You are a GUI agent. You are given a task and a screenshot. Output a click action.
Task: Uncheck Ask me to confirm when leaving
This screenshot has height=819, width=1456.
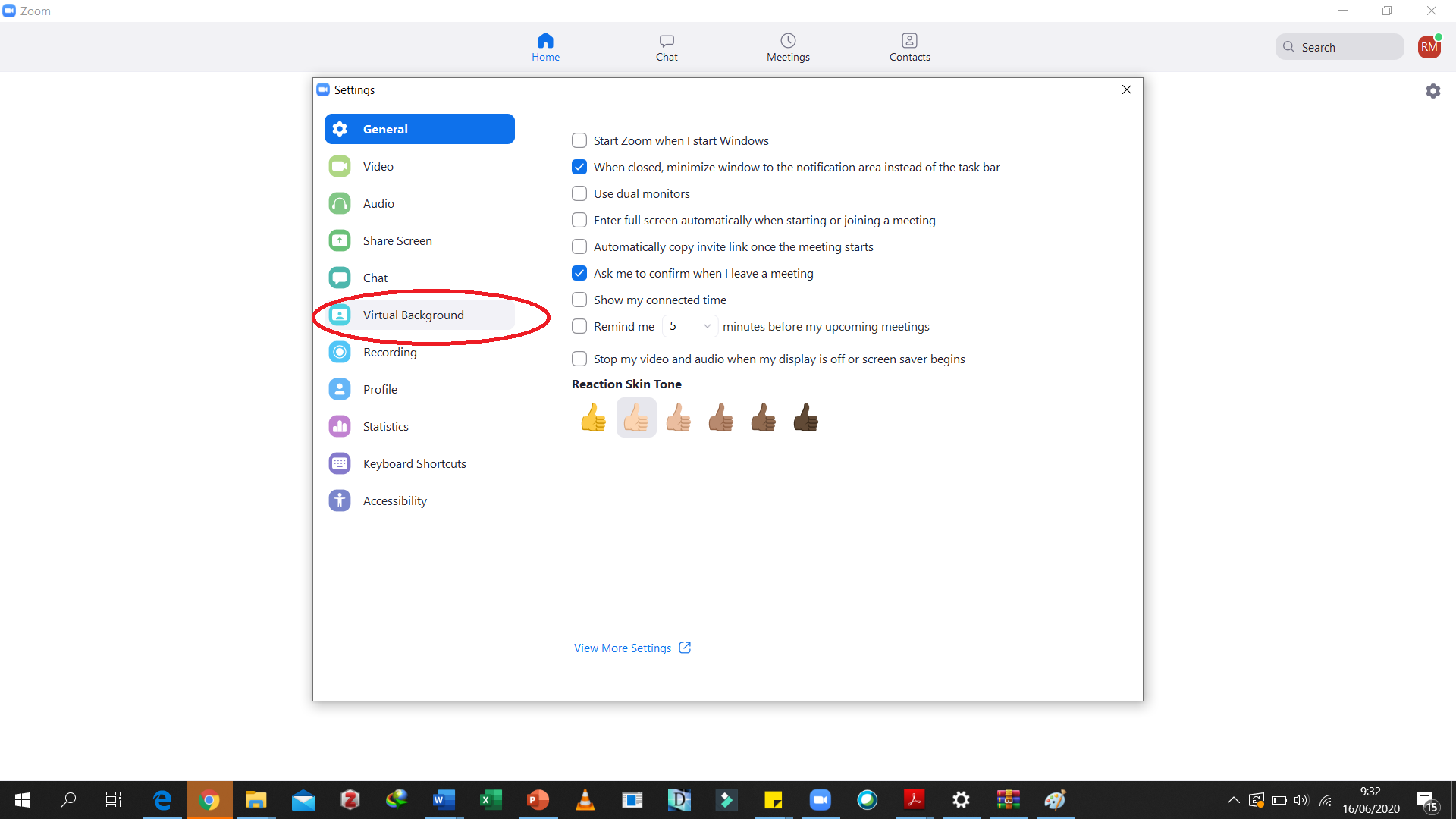(x=579, y=273)
